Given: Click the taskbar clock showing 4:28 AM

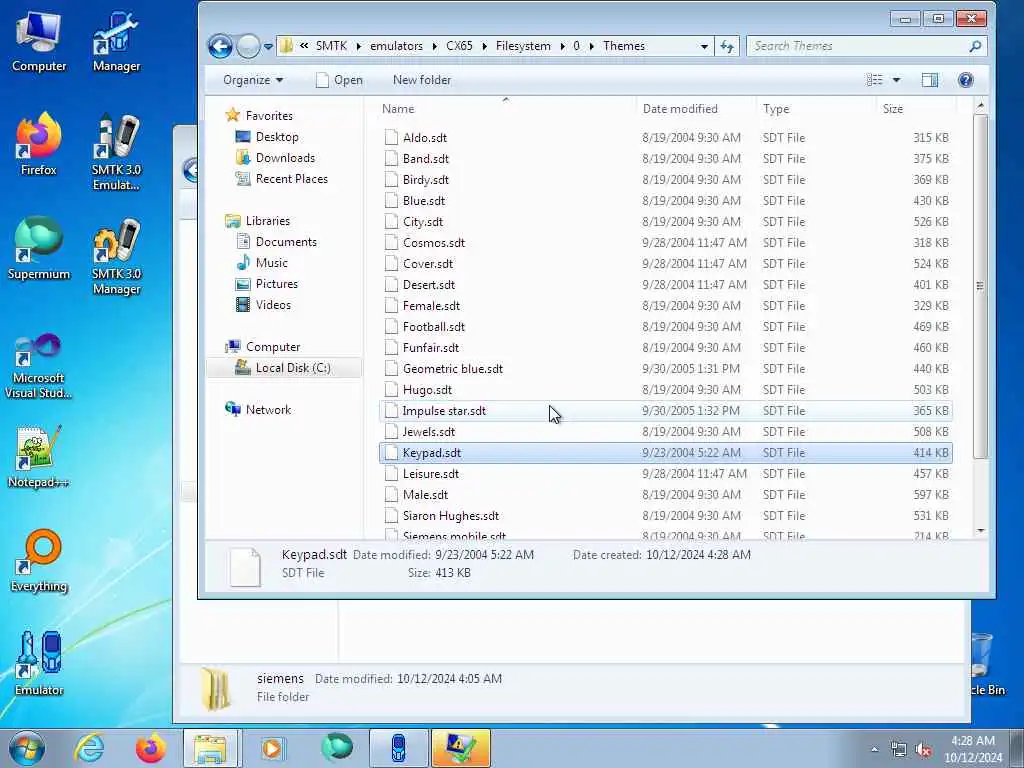Looking at the screenshot, I should pyautogui.click(x=973, y=749).
